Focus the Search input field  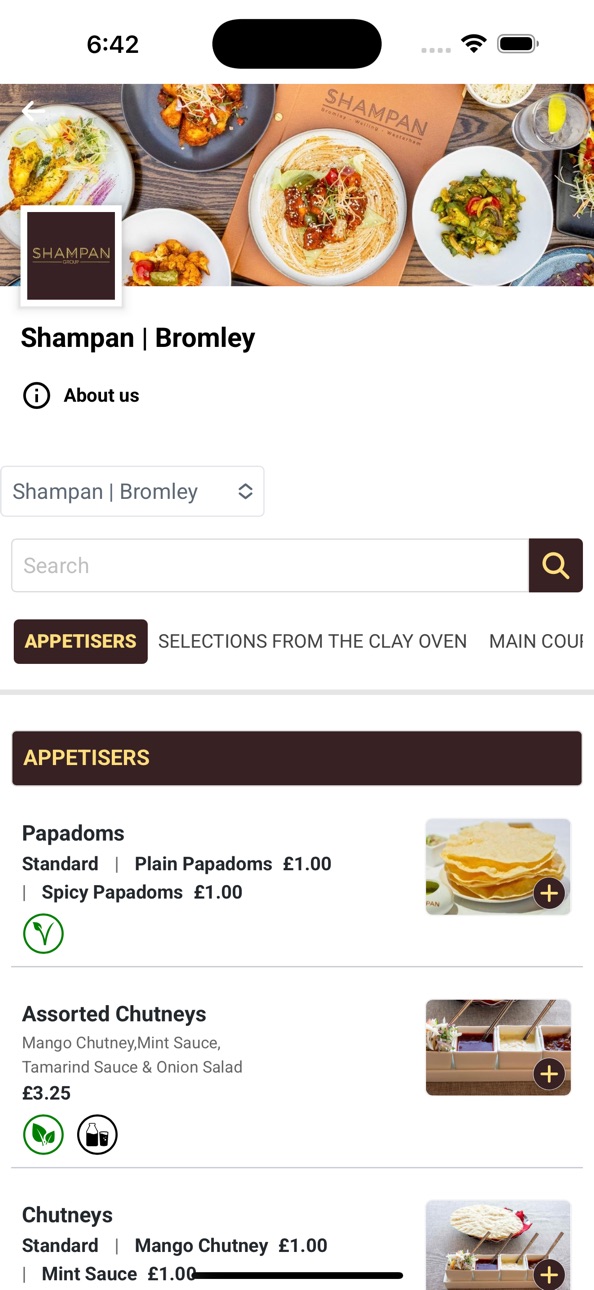click(270, 565)
